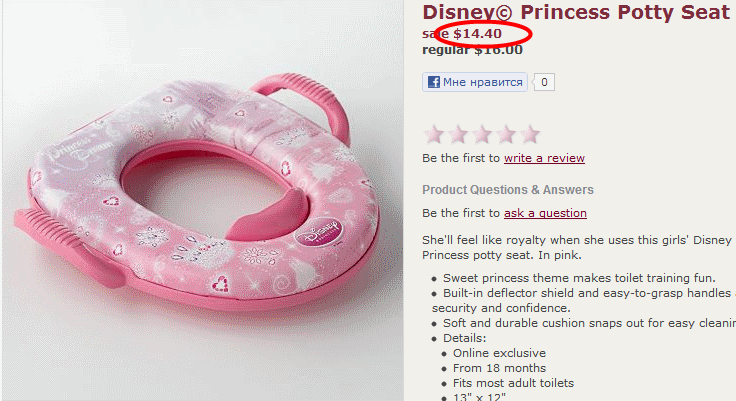This screenshot has height=401, width=736.
Task: Click the 'From 18 months' detail line
Action: [x=499, y=368]
